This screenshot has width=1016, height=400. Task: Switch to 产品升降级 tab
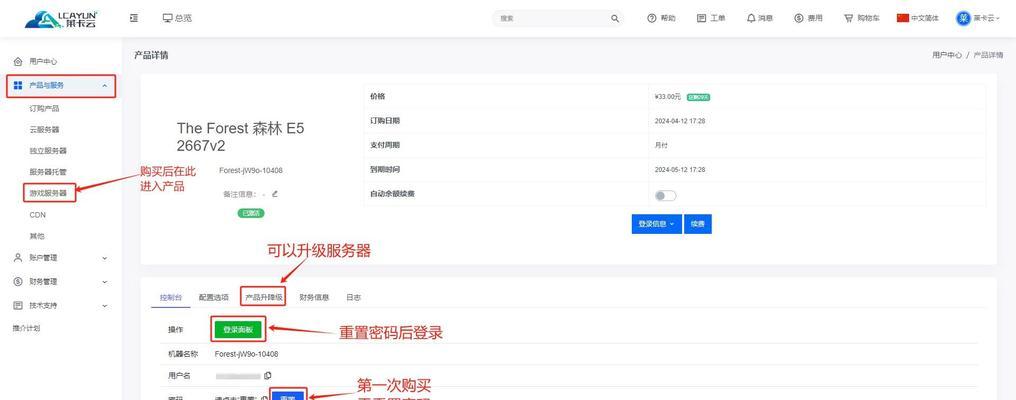[264, 298]
